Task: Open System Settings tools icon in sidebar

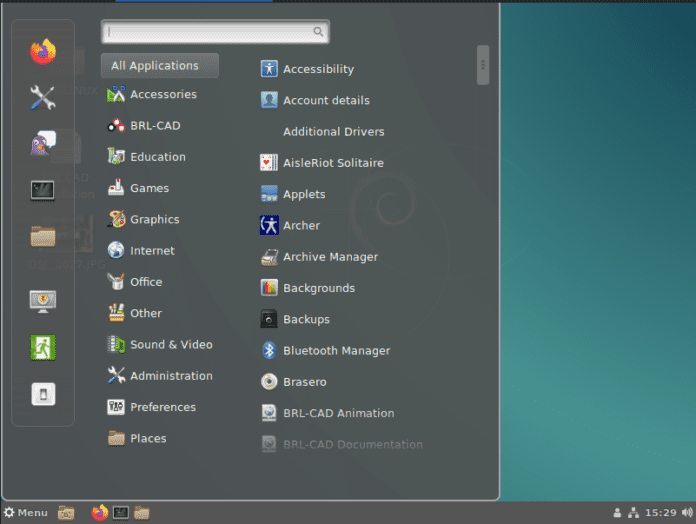Action: 43,97
